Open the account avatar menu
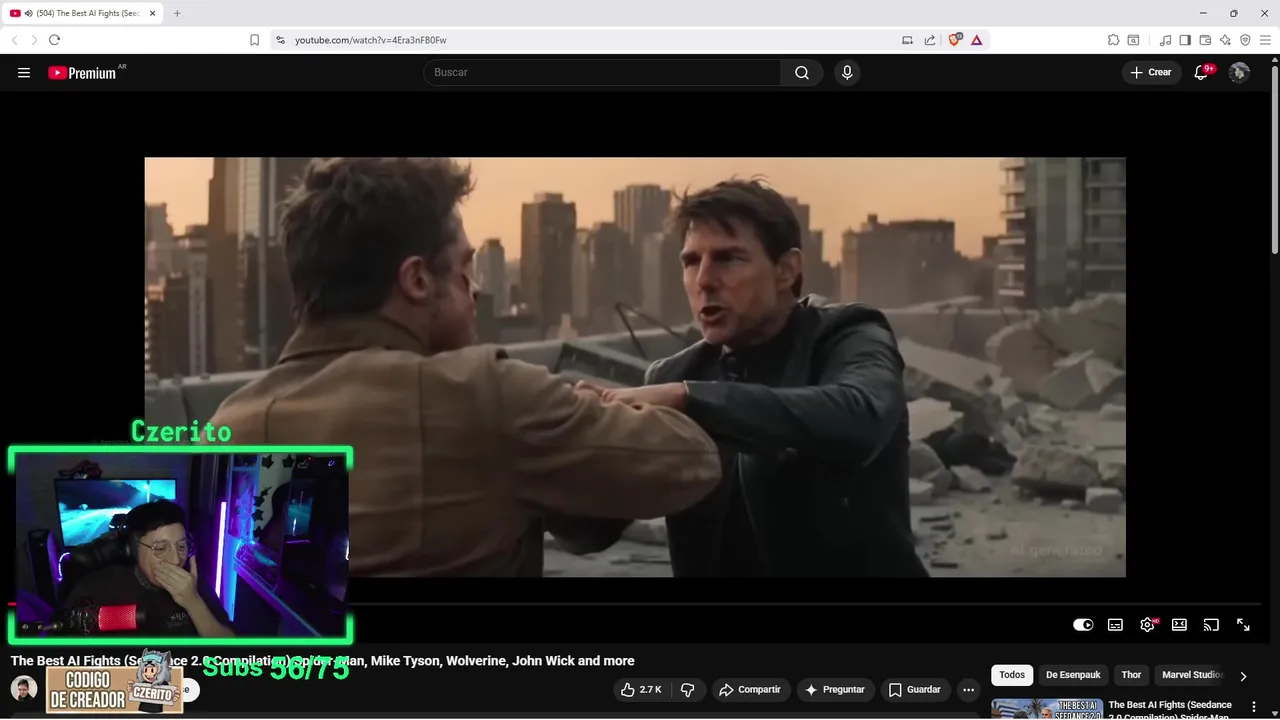1280x720 pixels. [1239, 72]
